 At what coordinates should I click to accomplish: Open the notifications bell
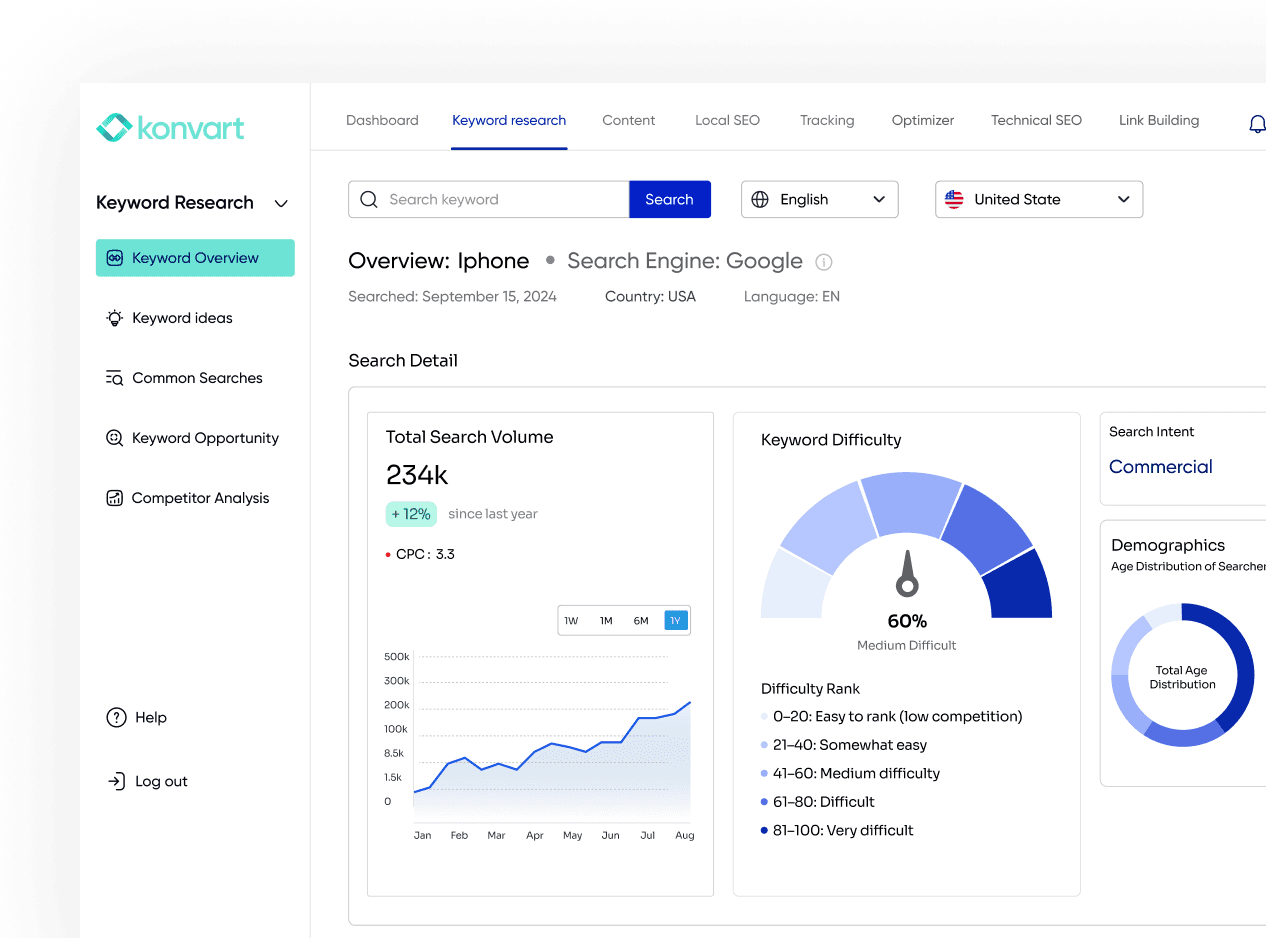1256,124
